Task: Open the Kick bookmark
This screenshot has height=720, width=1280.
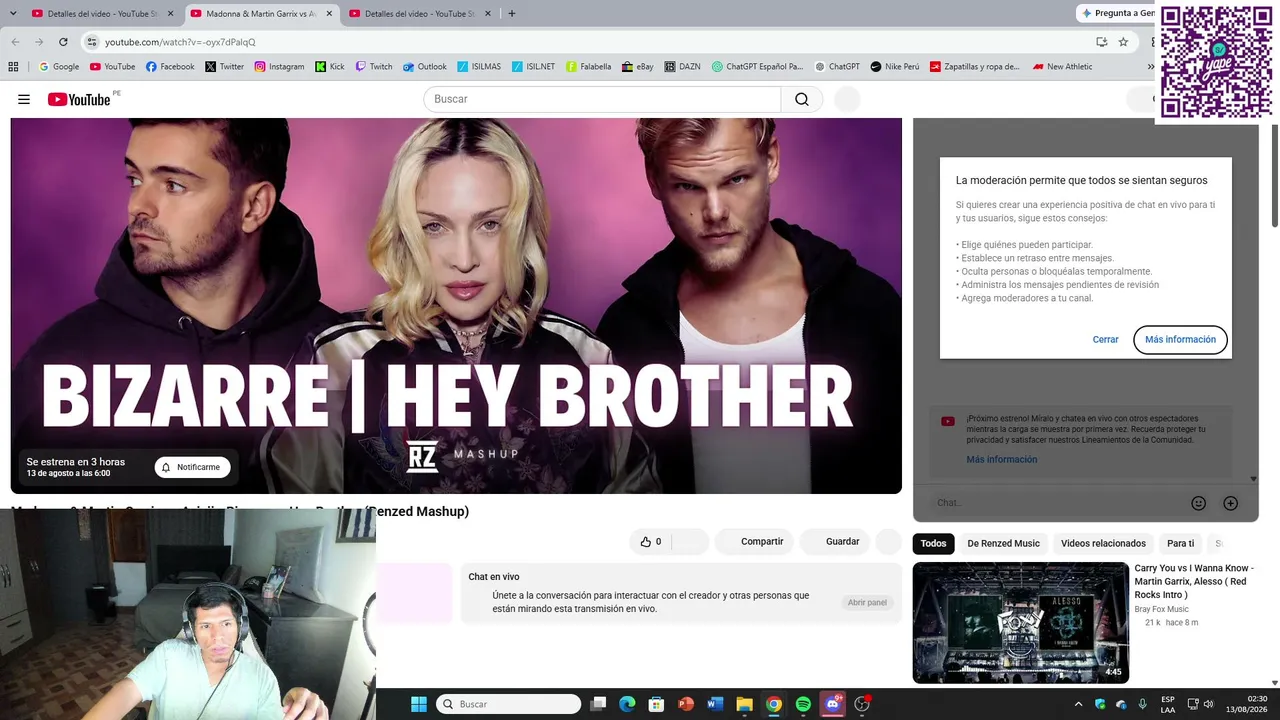Action: 329,67
